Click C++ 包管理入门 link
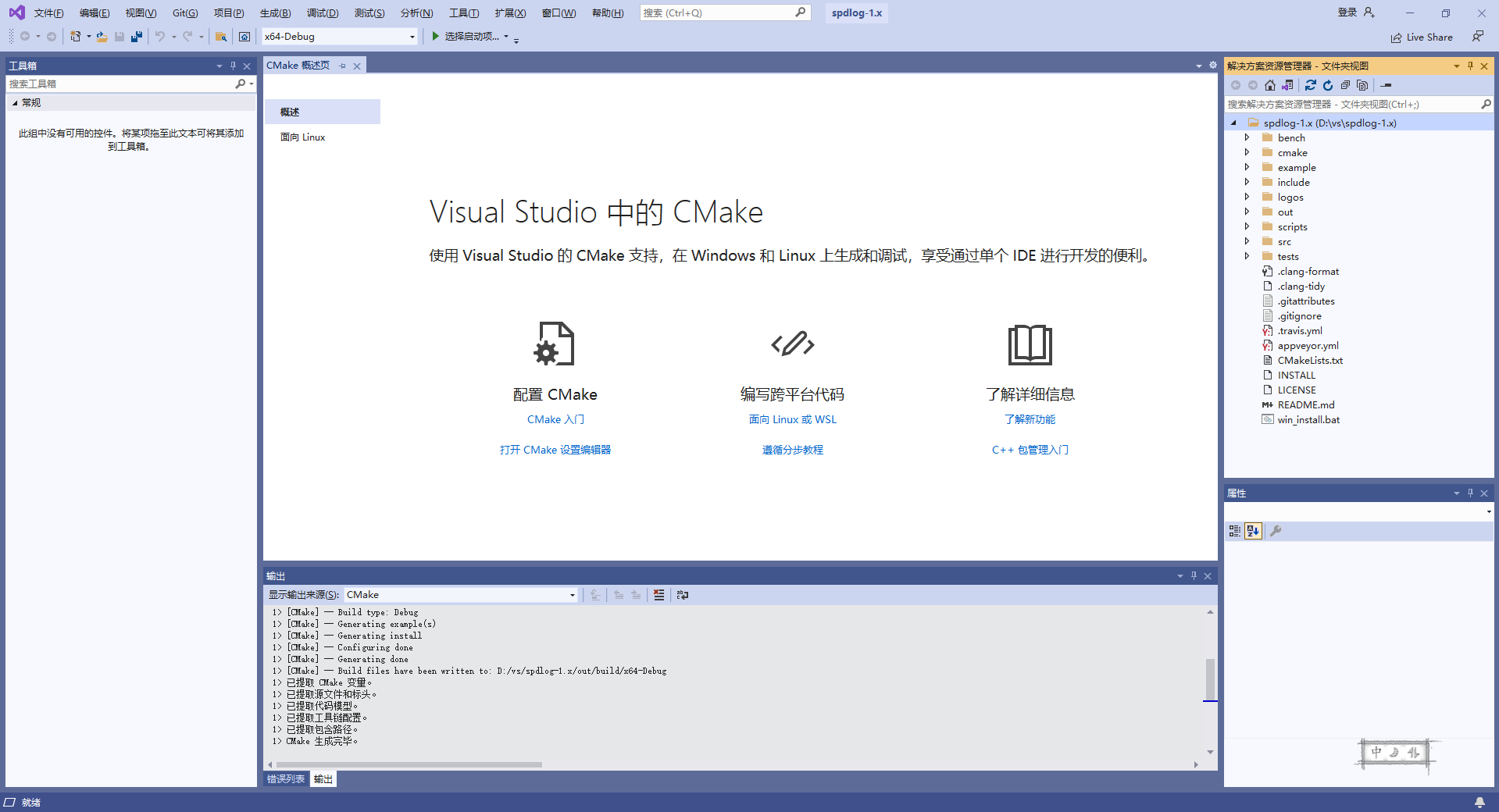Image resolution: width=1499 pixels, height=812 pixels. click(1030, 450)
